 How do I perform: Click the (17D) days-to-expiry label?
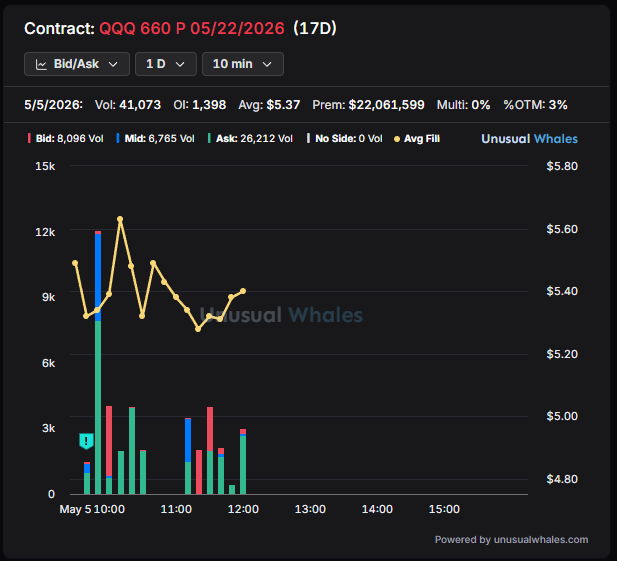pyautogui.click(x=315, y=29)
